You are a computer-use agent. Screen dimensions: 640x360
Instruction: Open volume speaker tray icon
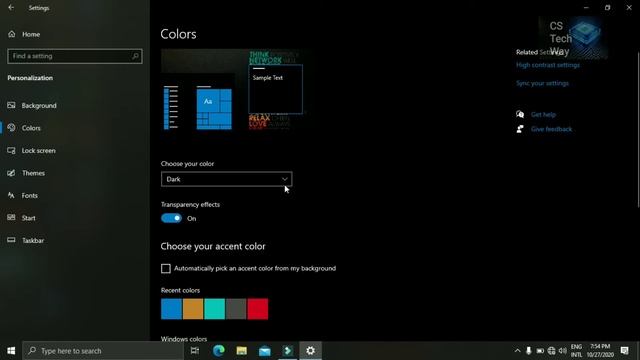(x=562, y=351)
